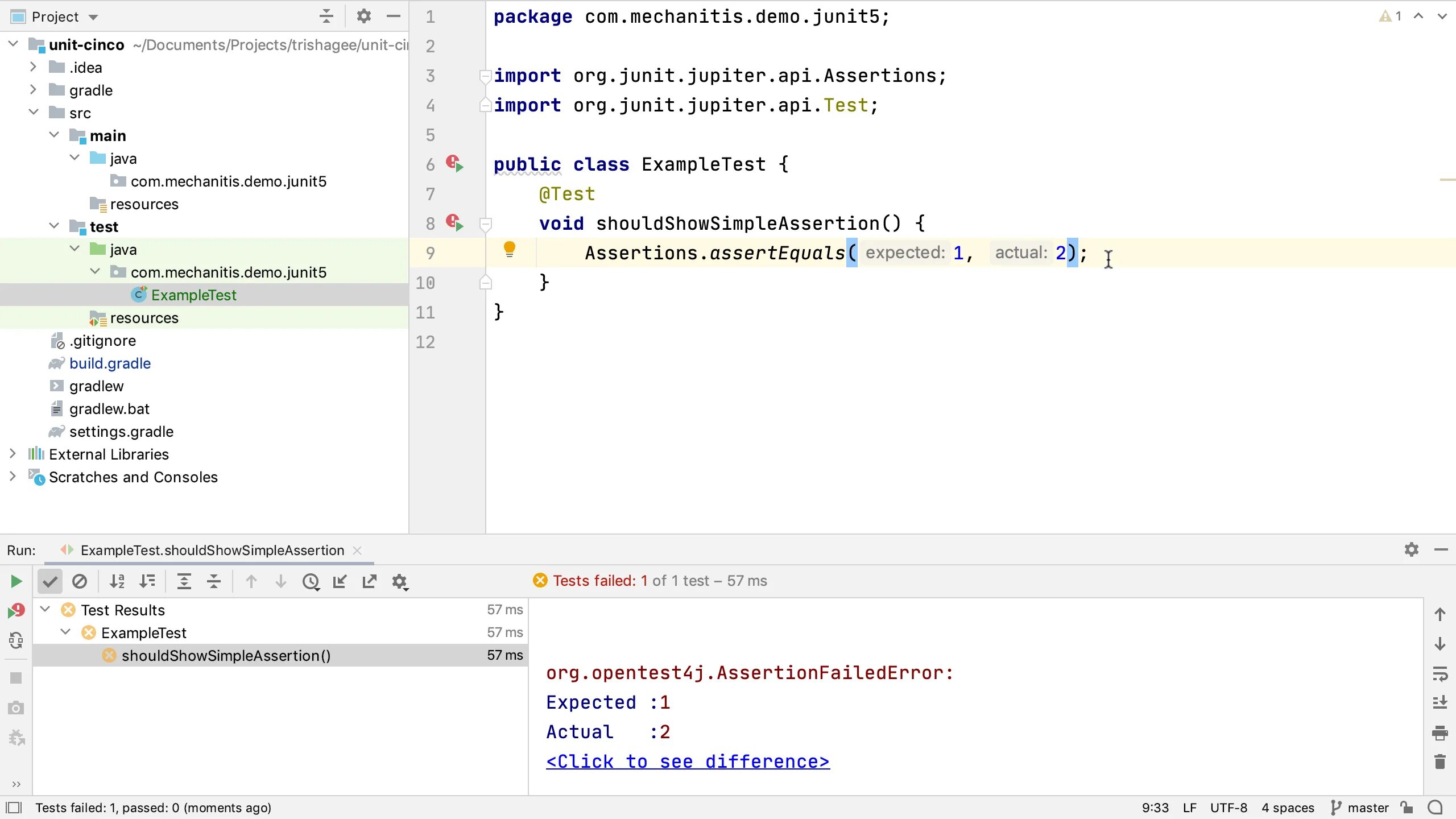Collapse the main source folder
Image resolution: width=1456 pixels, height=819 pixels.
tap(54, 135)
